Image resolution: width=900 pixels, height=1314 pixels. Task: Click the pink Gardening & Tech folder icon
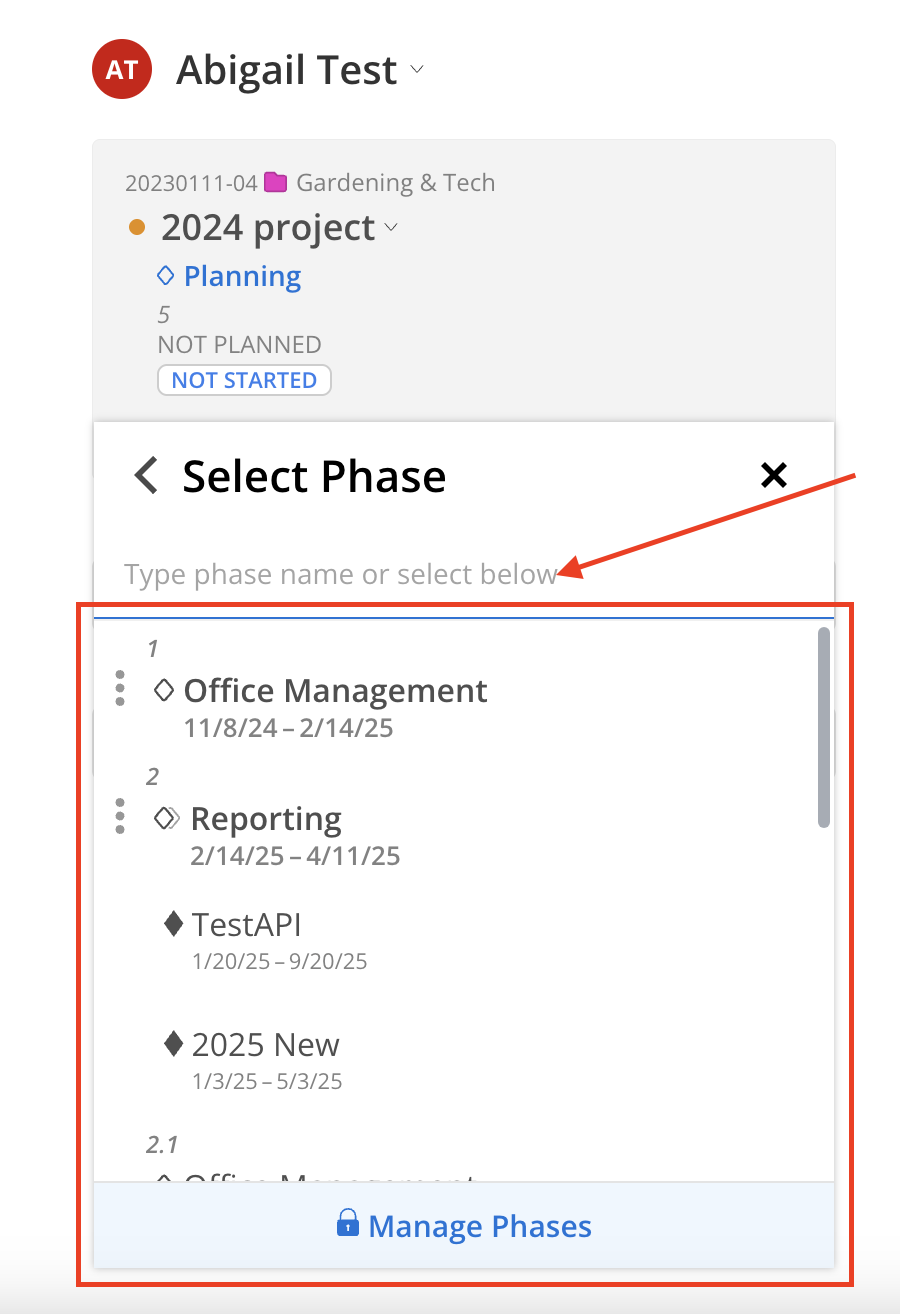click(276, 182)
